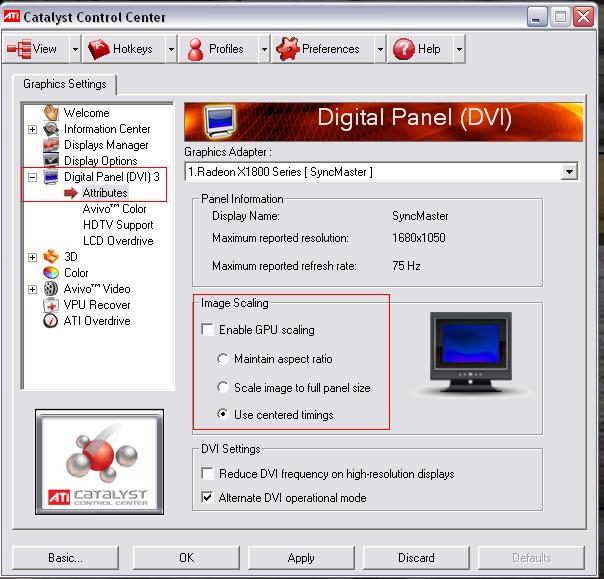
Task: Select LCD Overdrive in the tree
Action: [118, 241]
